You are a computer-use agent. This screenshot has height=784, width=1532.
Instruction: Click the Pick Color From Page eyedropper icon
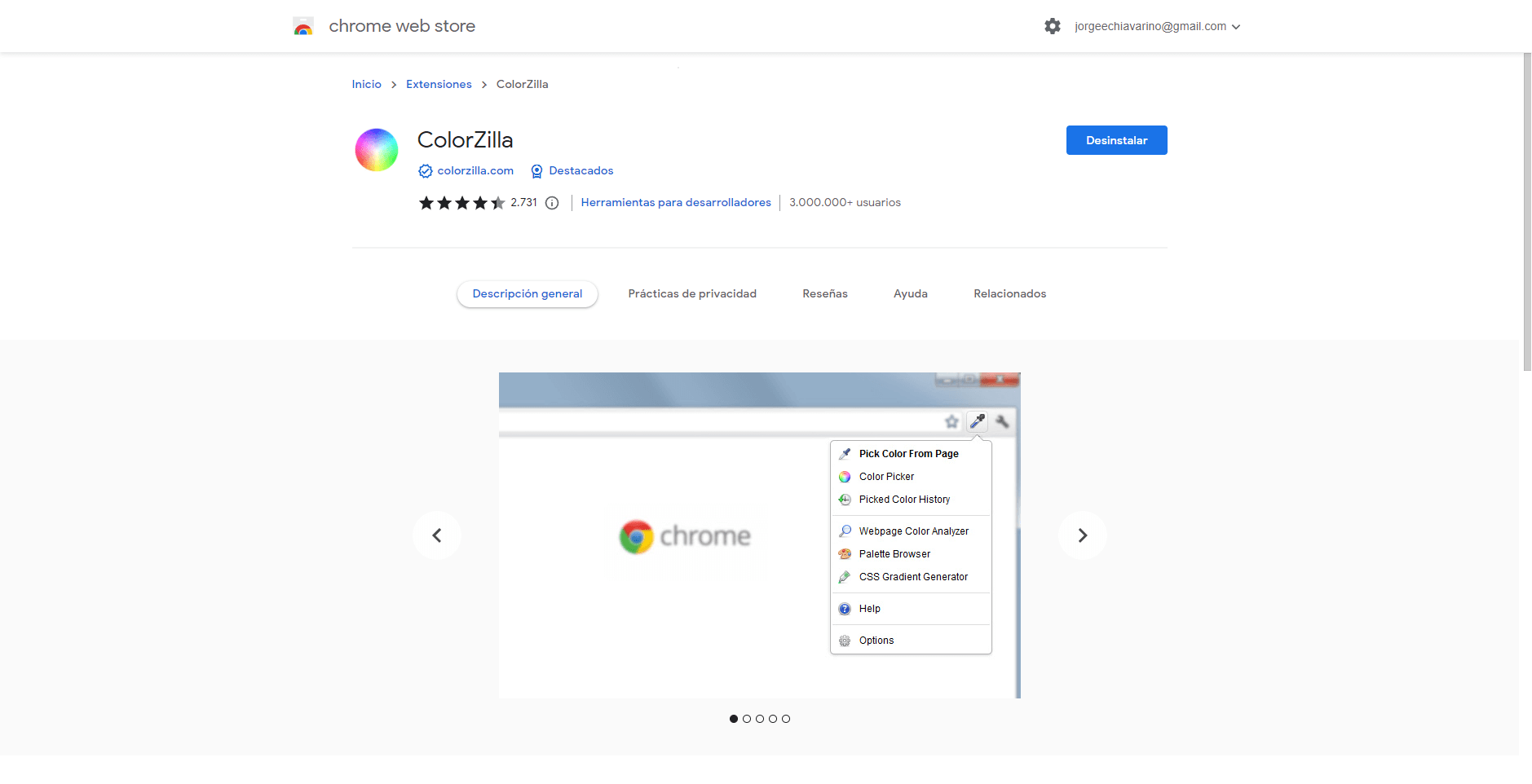[x=845, y=454]
